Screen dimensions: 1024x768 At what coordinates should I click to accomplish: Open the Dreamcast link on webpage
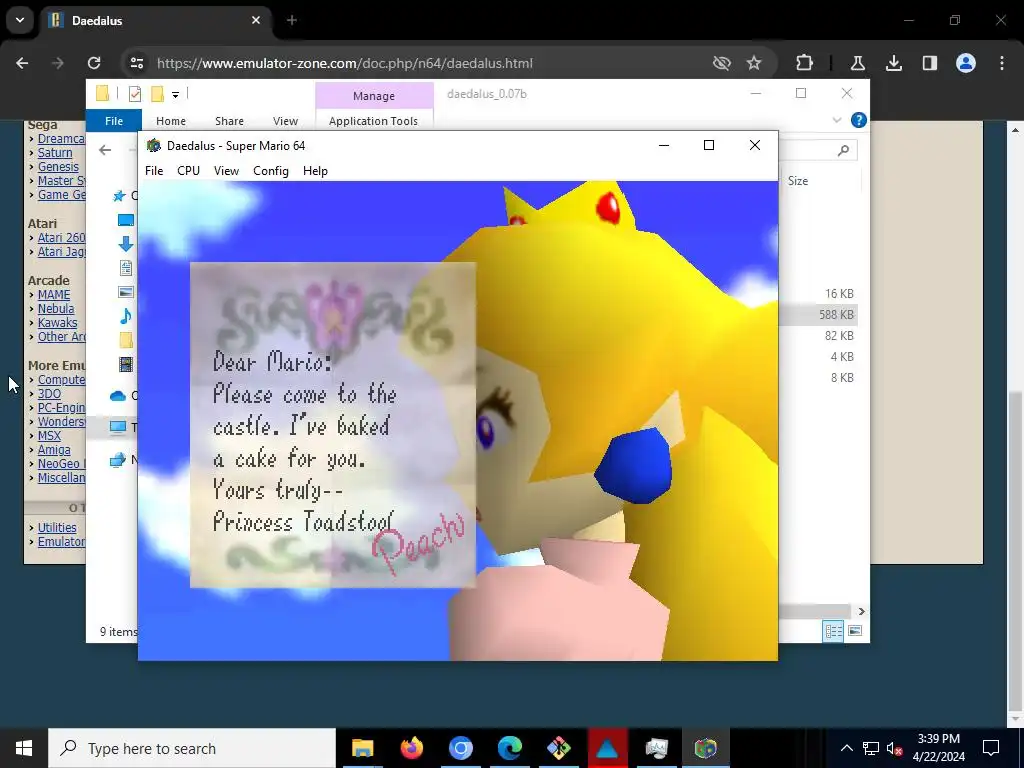61,138
